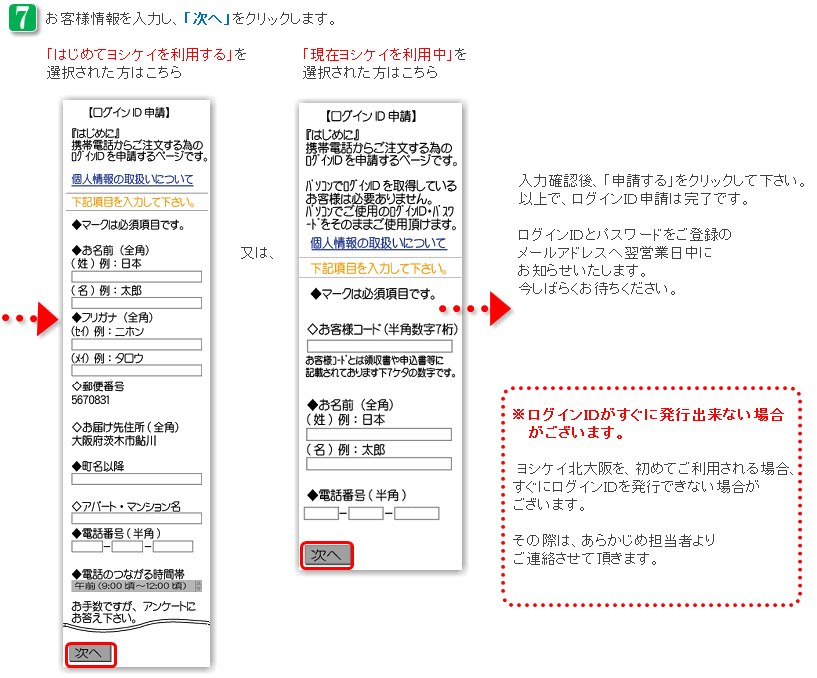The height and width of the screenshot is (678, 817).
Task: Click the note "お客様コードとは領収書や申込書等に…"
Action: point(381,366)
